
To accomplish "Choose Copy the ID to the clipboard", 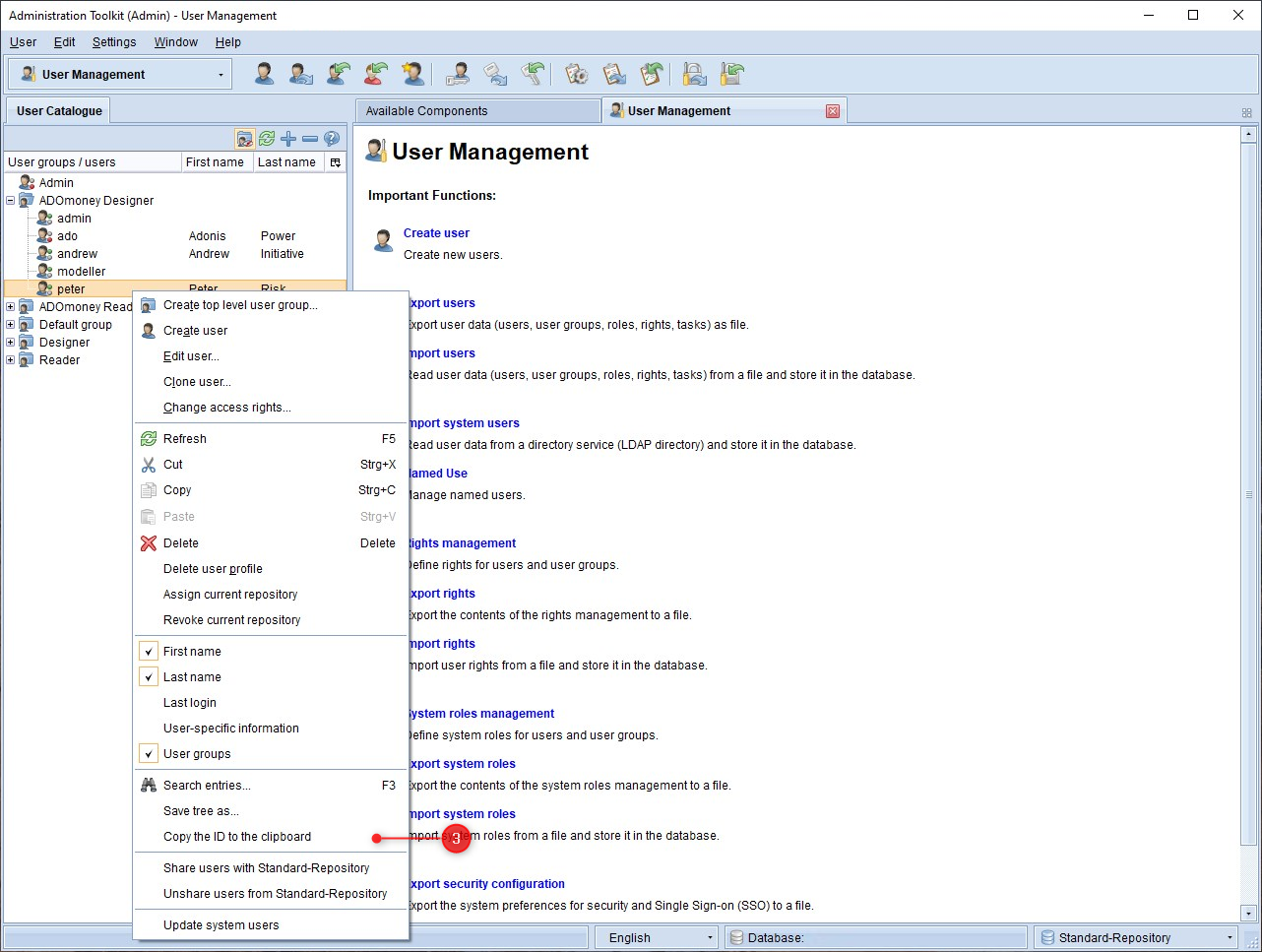I will pyautogui.click(x=271, y=837).
